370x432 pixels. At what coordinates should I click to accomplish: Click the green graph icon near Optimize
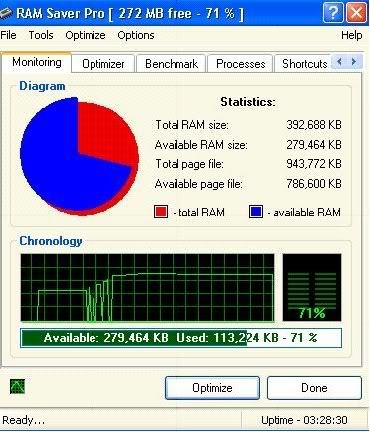17,386
